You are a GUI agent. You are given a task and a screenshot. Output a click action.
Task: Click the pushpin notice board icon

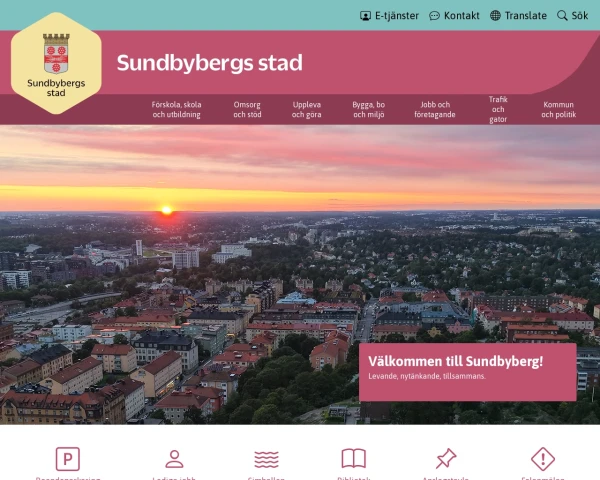tap(446, 459)
